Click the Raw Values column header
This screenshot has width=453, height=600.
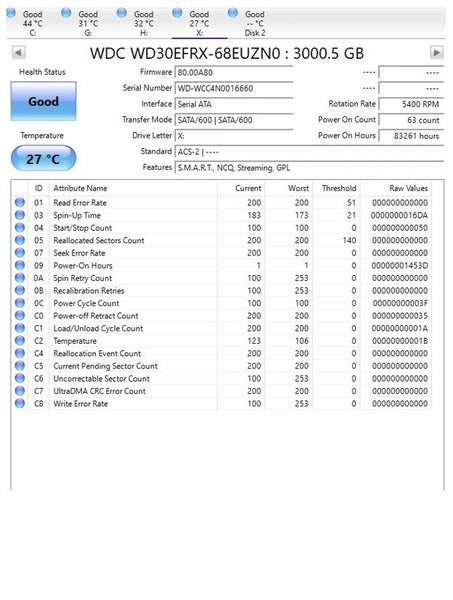pyautogui.click(x=396, y=188)
